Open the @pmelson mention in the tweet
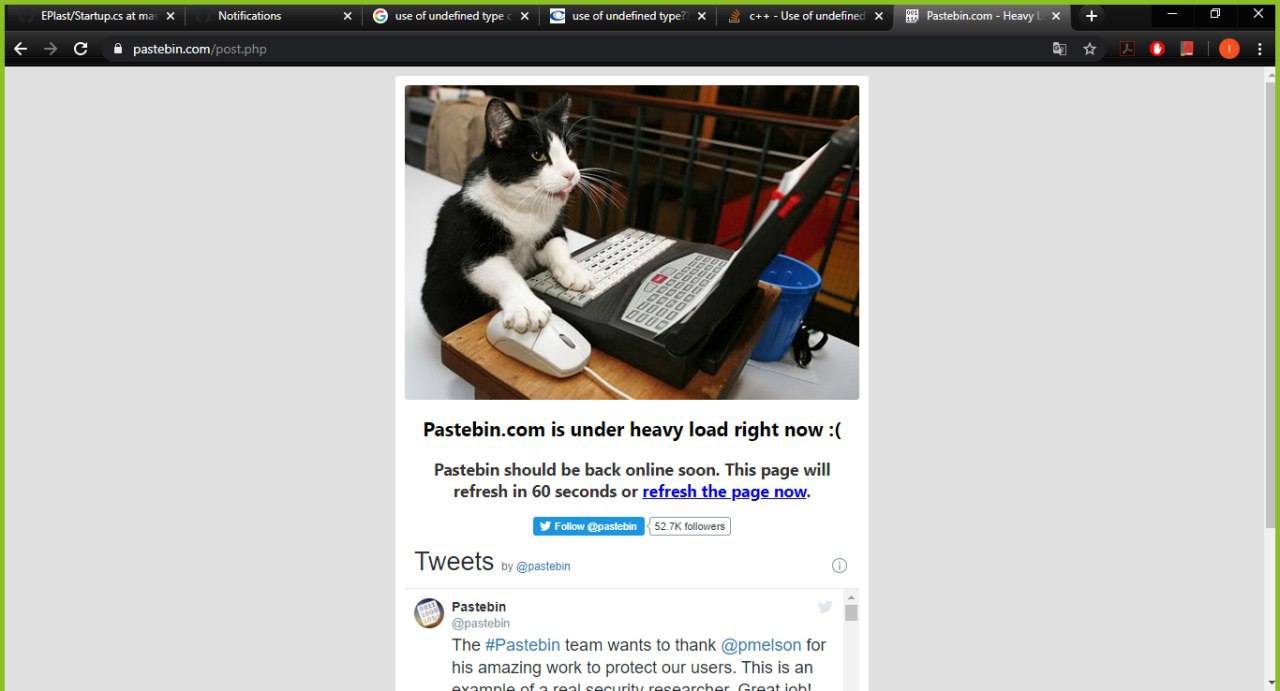Image resolution: width=1280 pixels, height=691 pixels. (761, 645)
